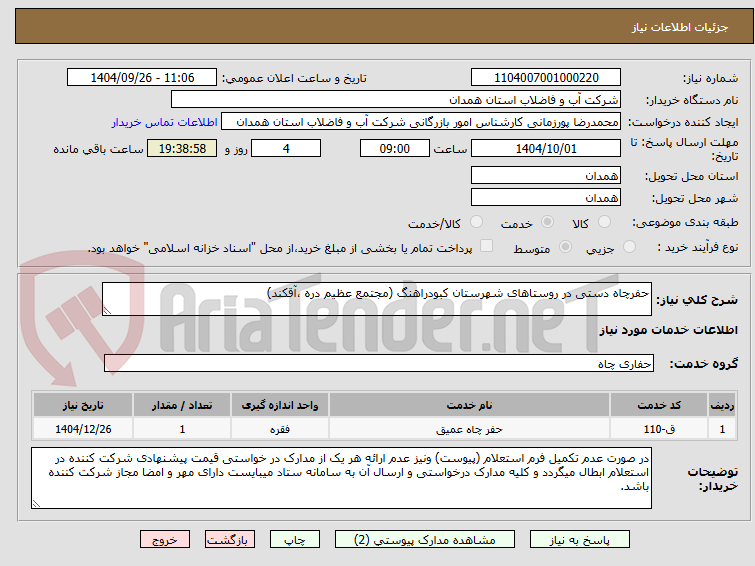Click the remaining days field showing 4
This screenshot has height=566, width=755.
click(x=286, y=148)
